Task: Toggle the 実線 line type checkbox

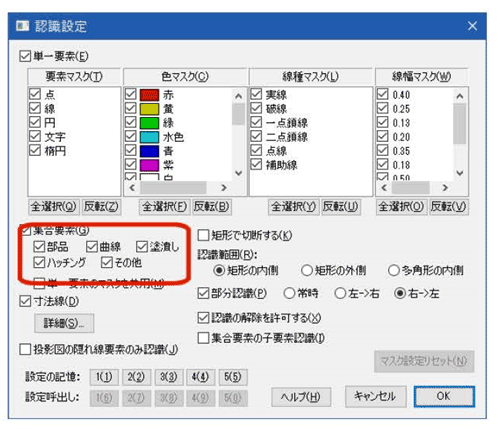Action: [256, 94]
